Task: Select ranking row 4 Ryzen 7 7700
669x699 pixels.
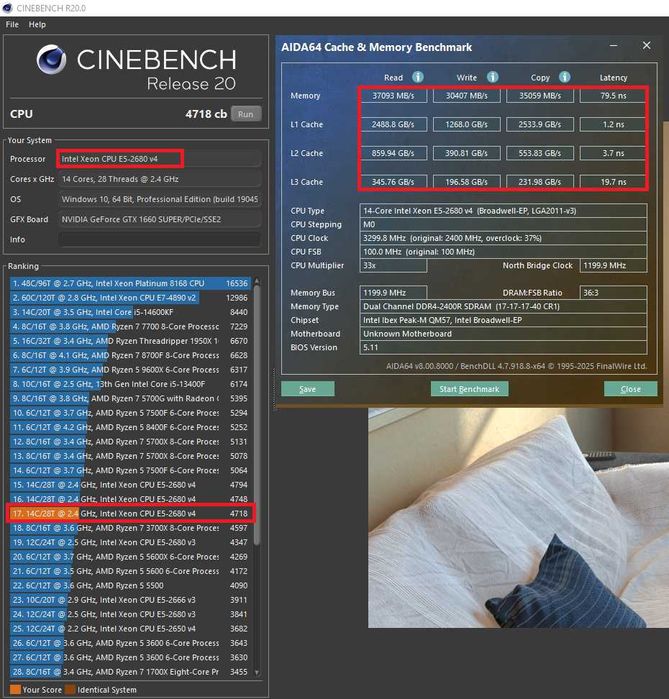Action: click(130, 327)
